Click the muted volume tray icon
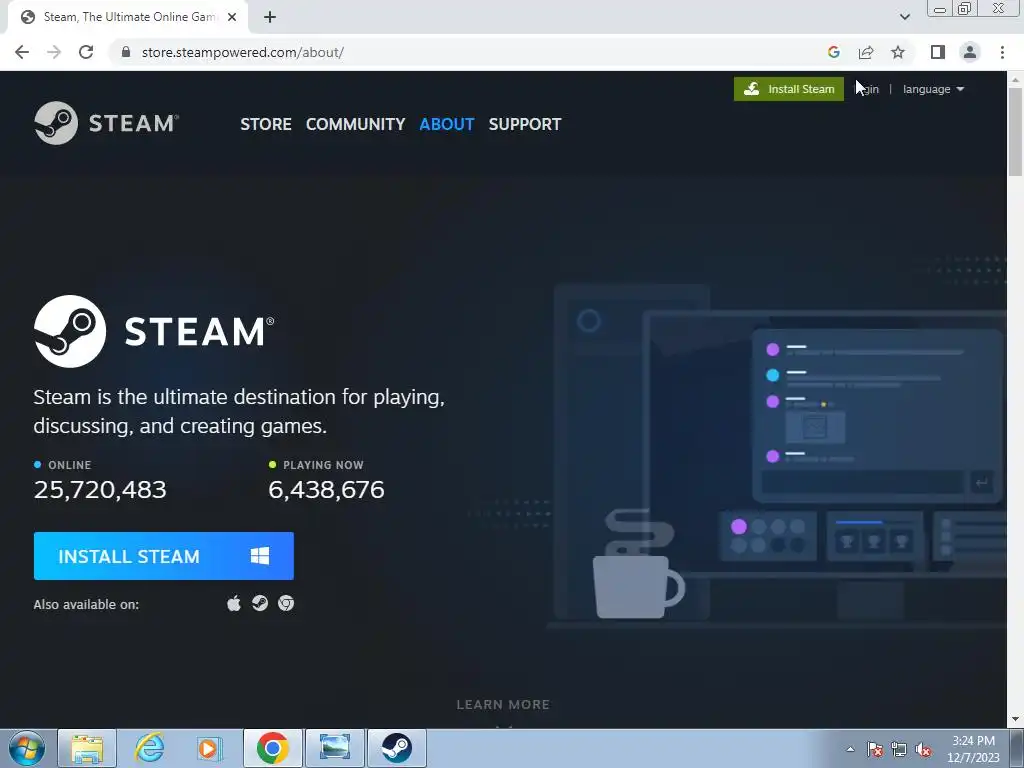The image size is (1024, 768). (x=923, y=749)
